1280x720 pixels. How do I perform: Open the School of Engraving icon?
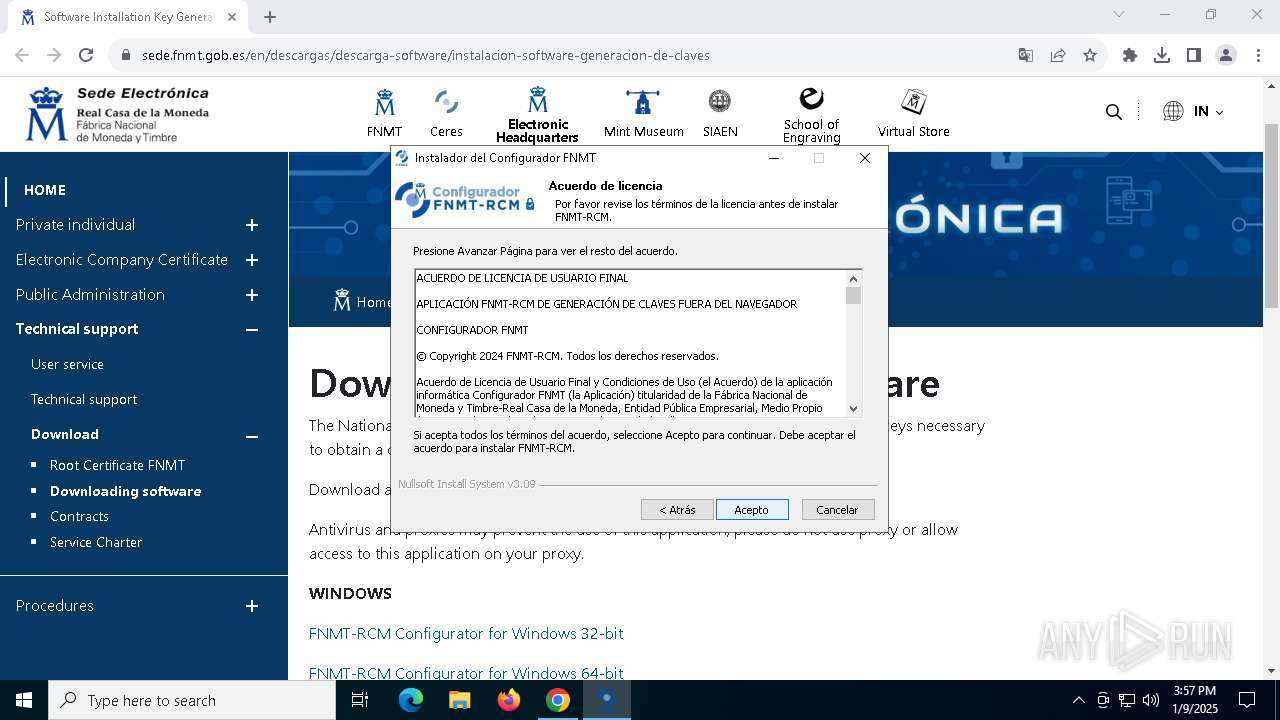(811, 98)
